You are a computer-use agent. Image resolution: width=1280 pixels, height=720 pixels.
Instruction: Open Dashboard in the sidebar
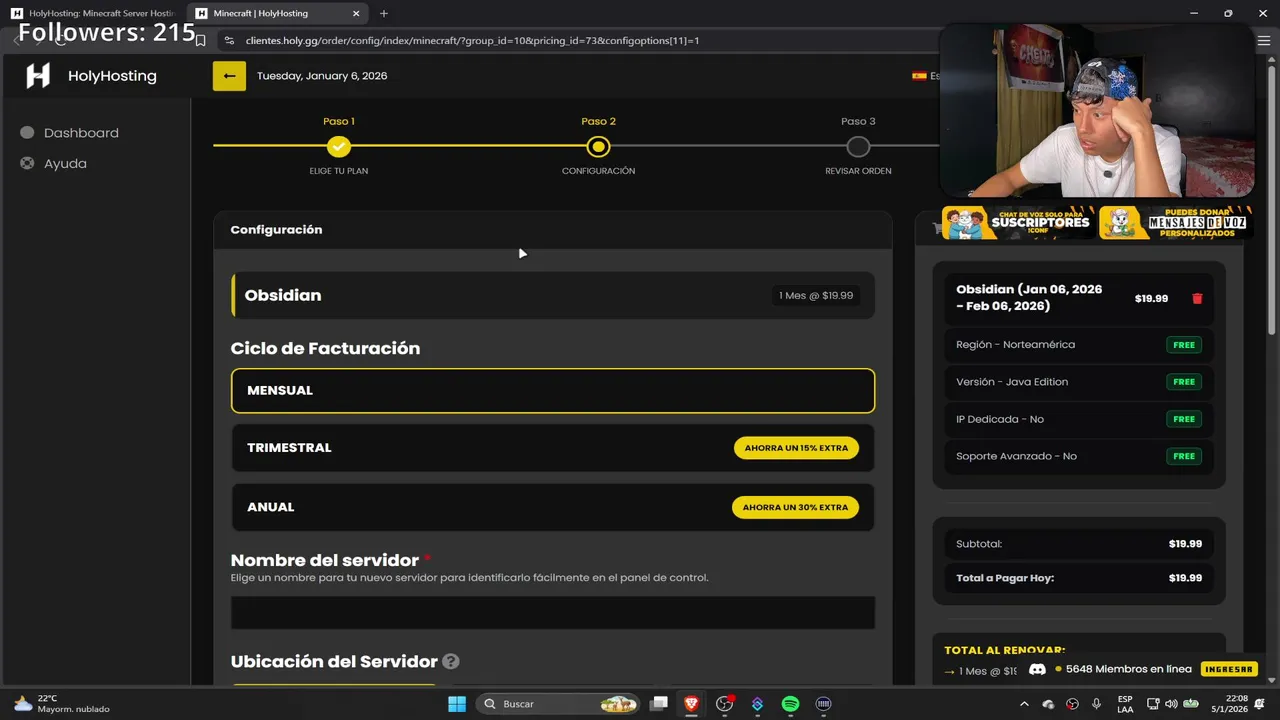pos(81,133)
